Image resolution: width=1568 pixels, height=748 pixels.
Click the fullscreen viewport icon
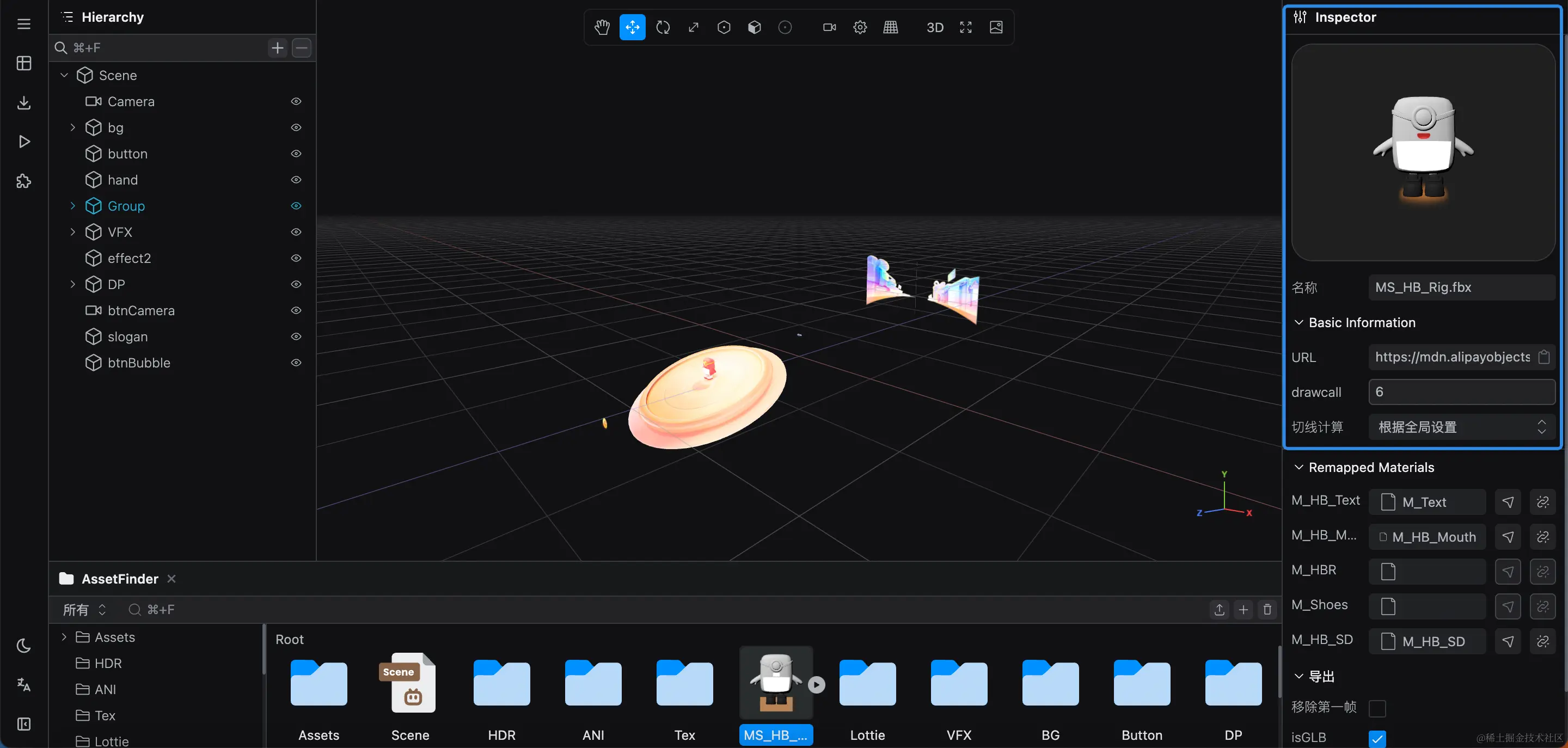click(x=965, y=27)
